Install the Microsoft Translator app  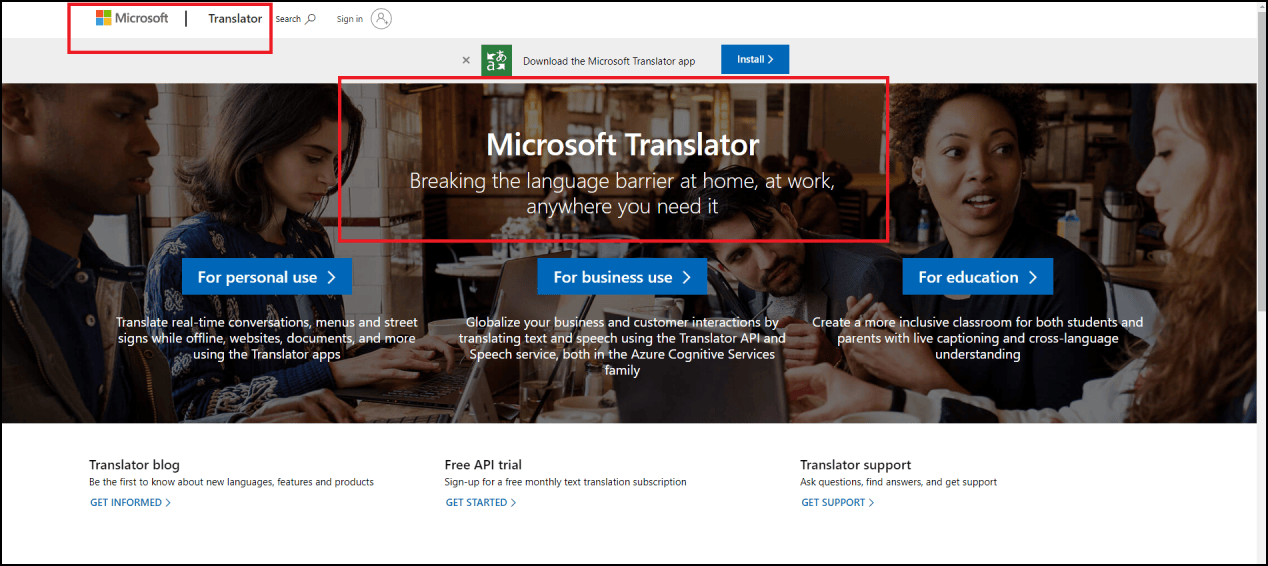pyautogui.click(x=755, y=59)
